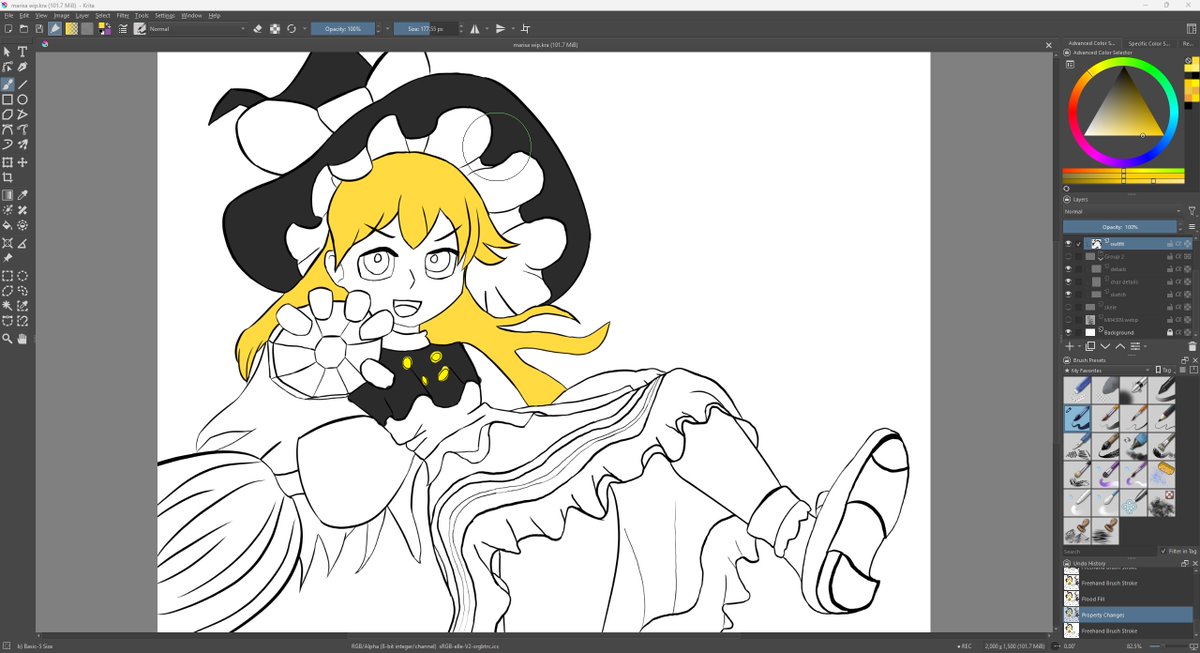Select the Calligraphy tool
The image size is (1200, 653).
coord(22,67)
